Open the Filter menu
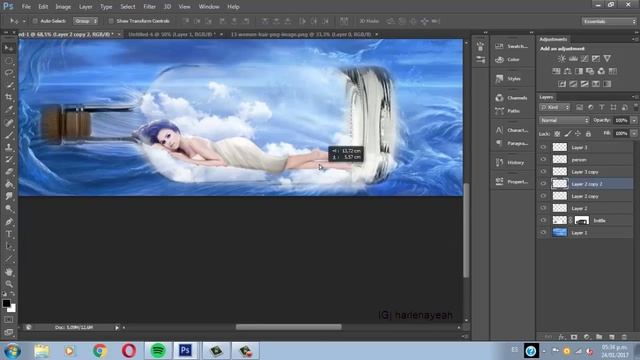The height and width of the screenshot is (360, 640). pyautogui.click(x=150, y=7)
